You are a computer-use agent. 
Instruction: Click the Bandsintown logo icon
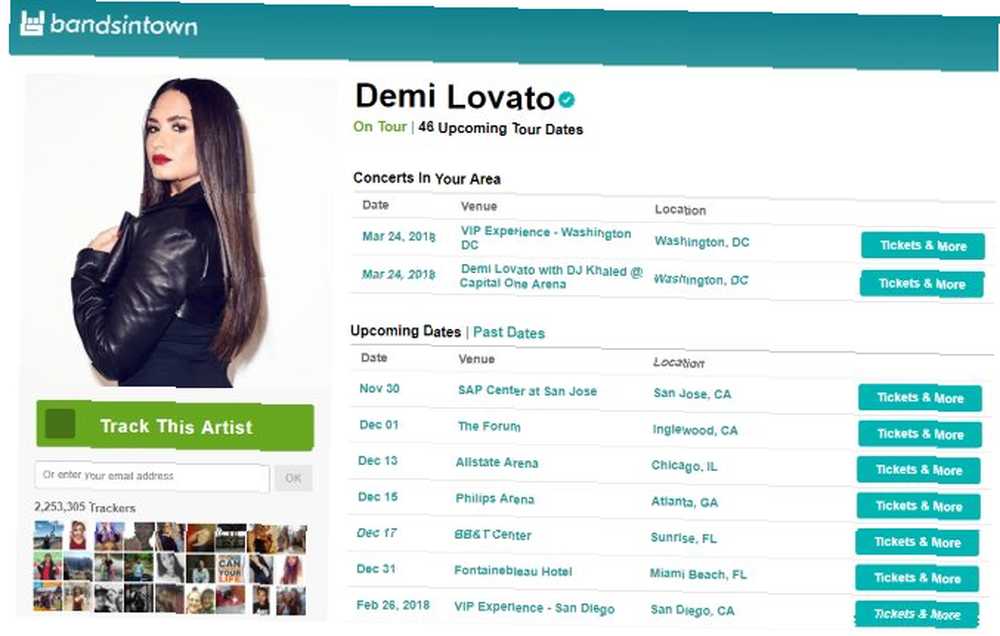pos(32,24)
